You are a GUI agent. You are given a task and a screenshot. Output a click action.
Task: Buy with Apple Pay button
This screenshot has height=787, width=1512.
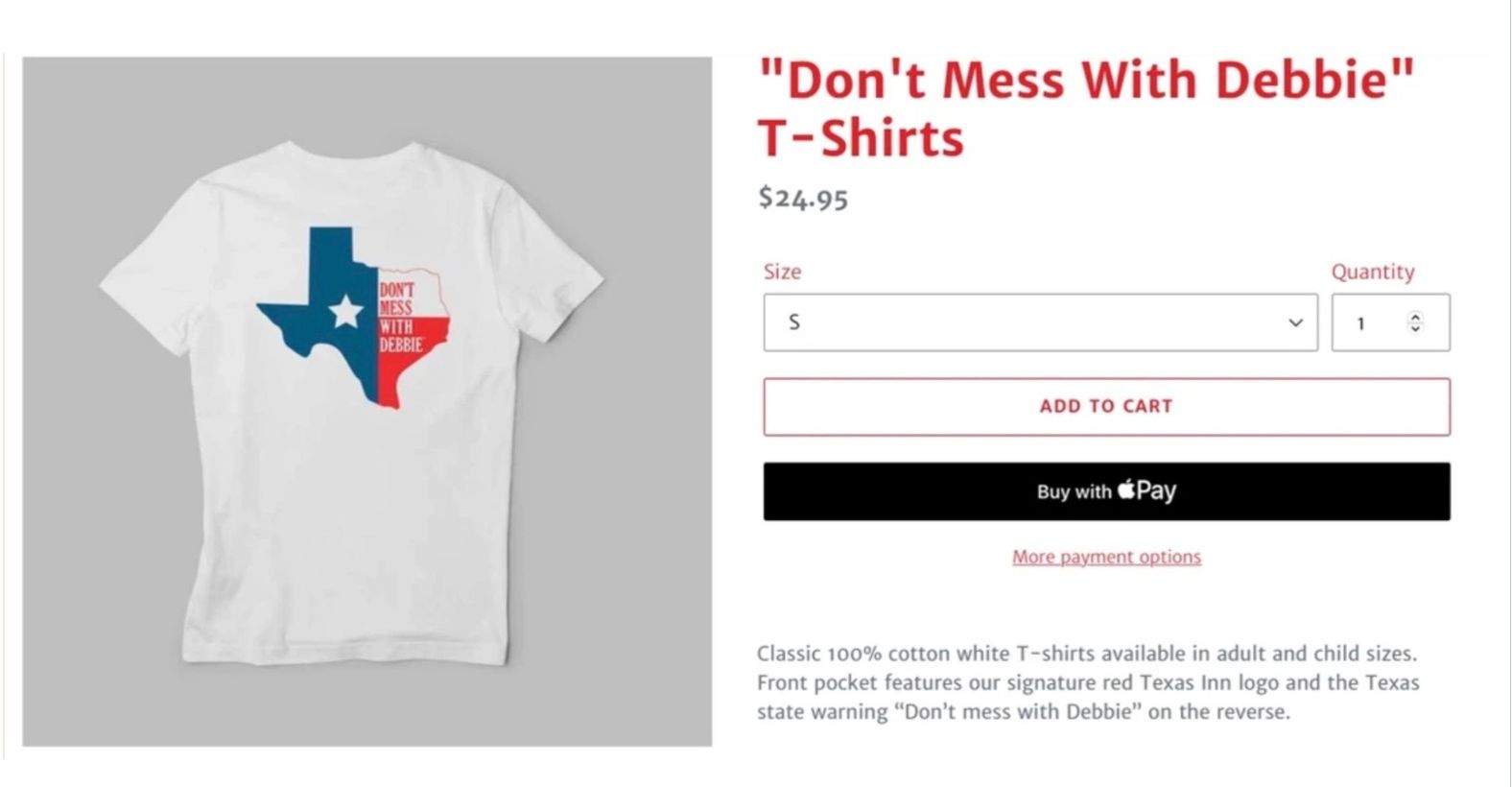tap(1106, 491)
